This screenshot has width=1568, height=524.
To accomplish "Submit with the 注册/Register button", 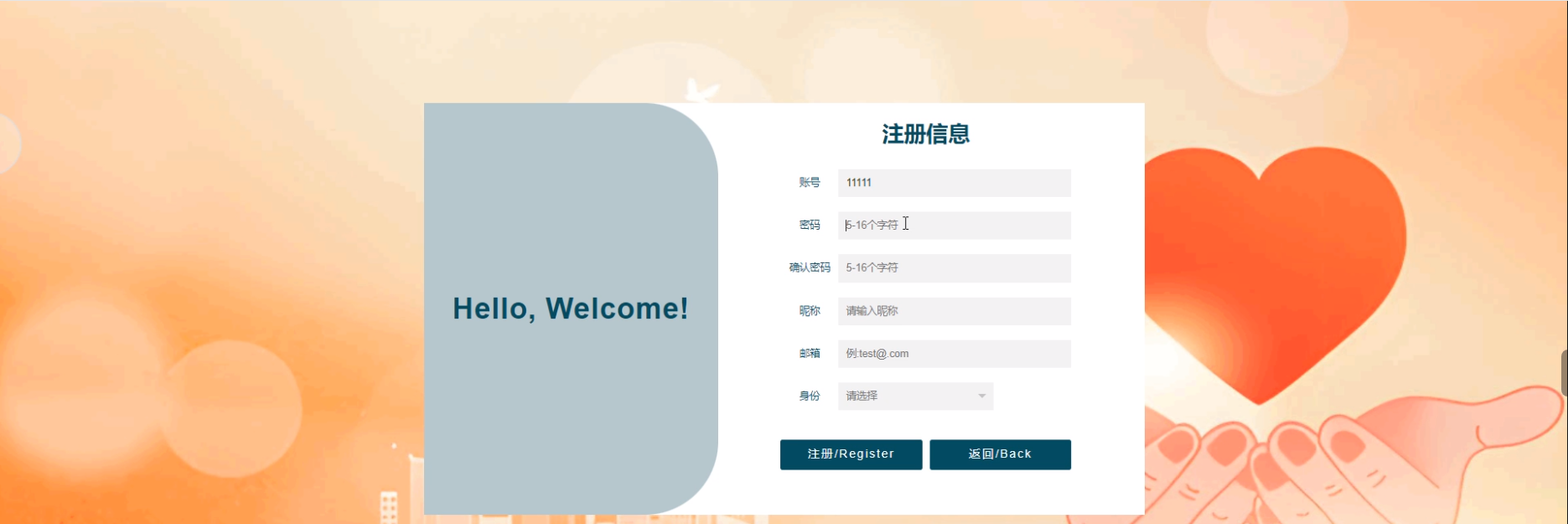I will 851,454.
